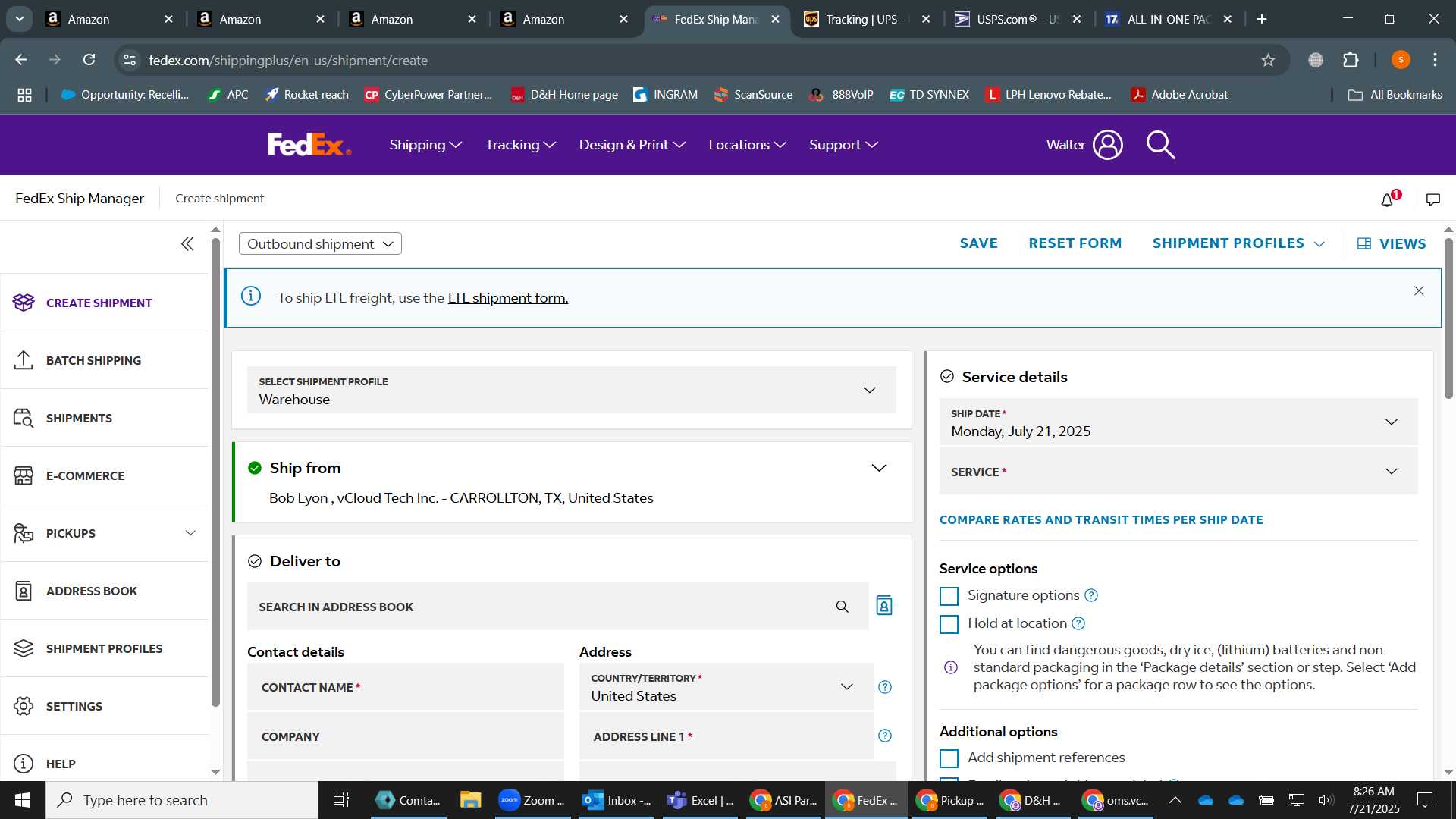Click the FedEx search magnifier icon
This screenshot has height=819, width=1456.
click(x=1160, y=144)
